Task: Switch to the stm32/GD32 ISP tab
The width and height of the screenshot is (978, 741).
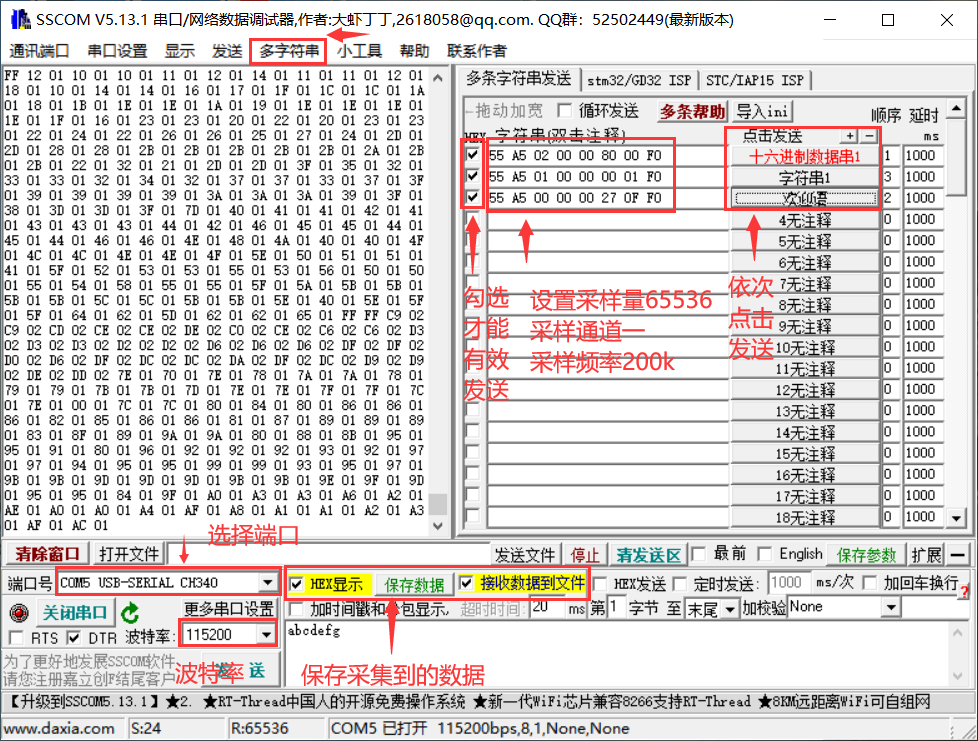Action: pos(640,80)
